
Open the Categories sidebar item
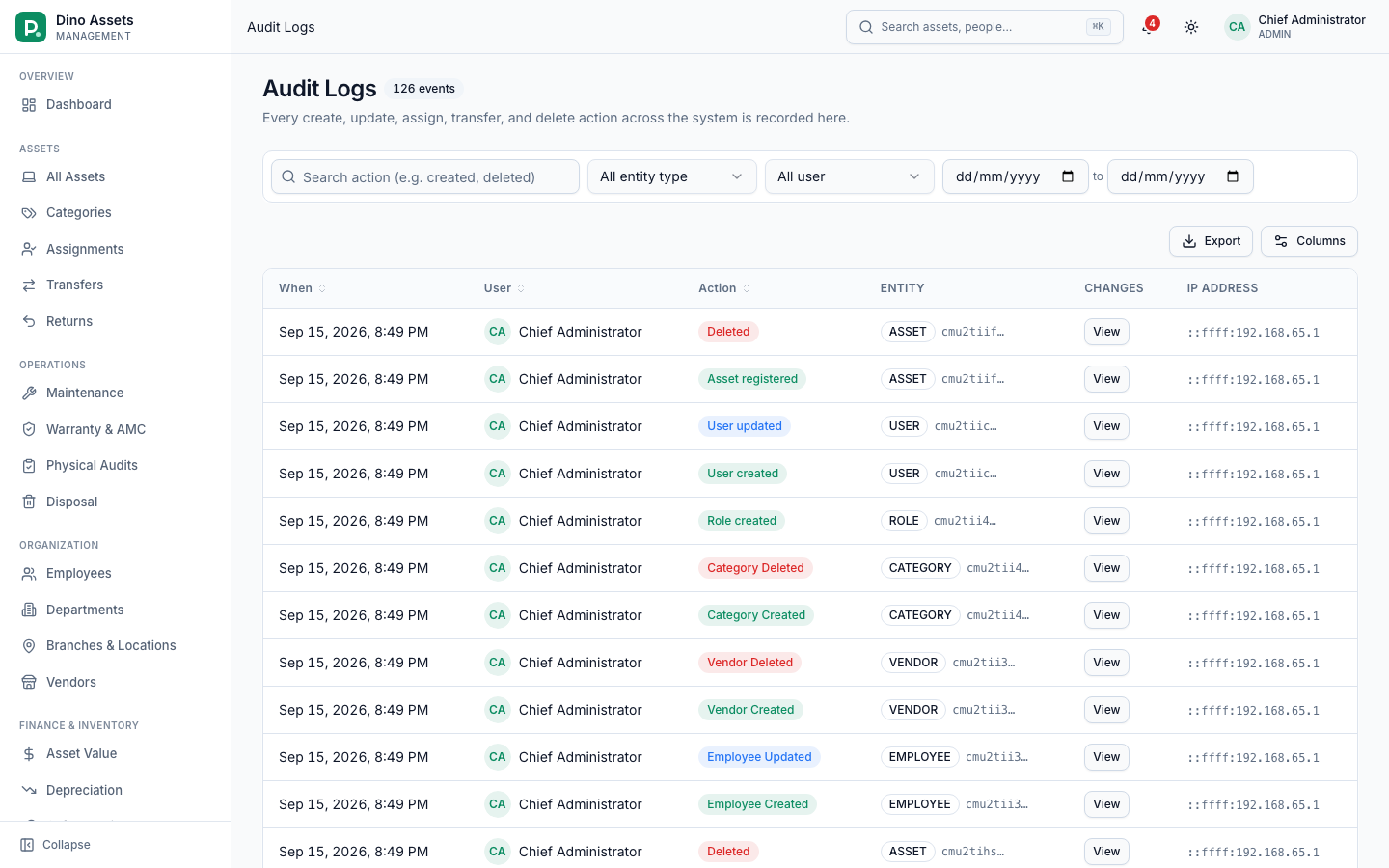tap(116, 213)
